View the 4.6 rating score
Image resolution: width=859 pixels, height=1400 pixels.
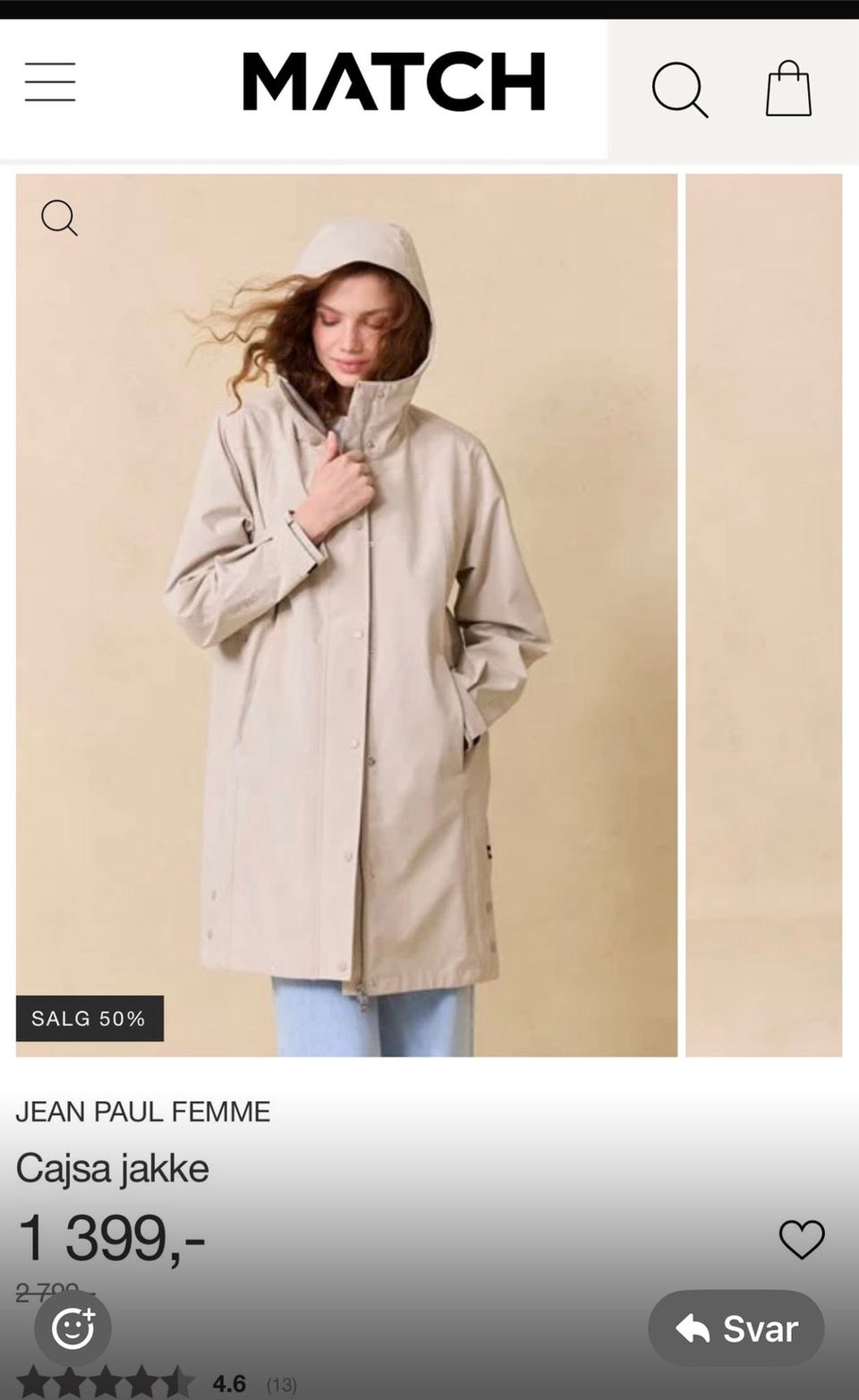[229, 1384]
